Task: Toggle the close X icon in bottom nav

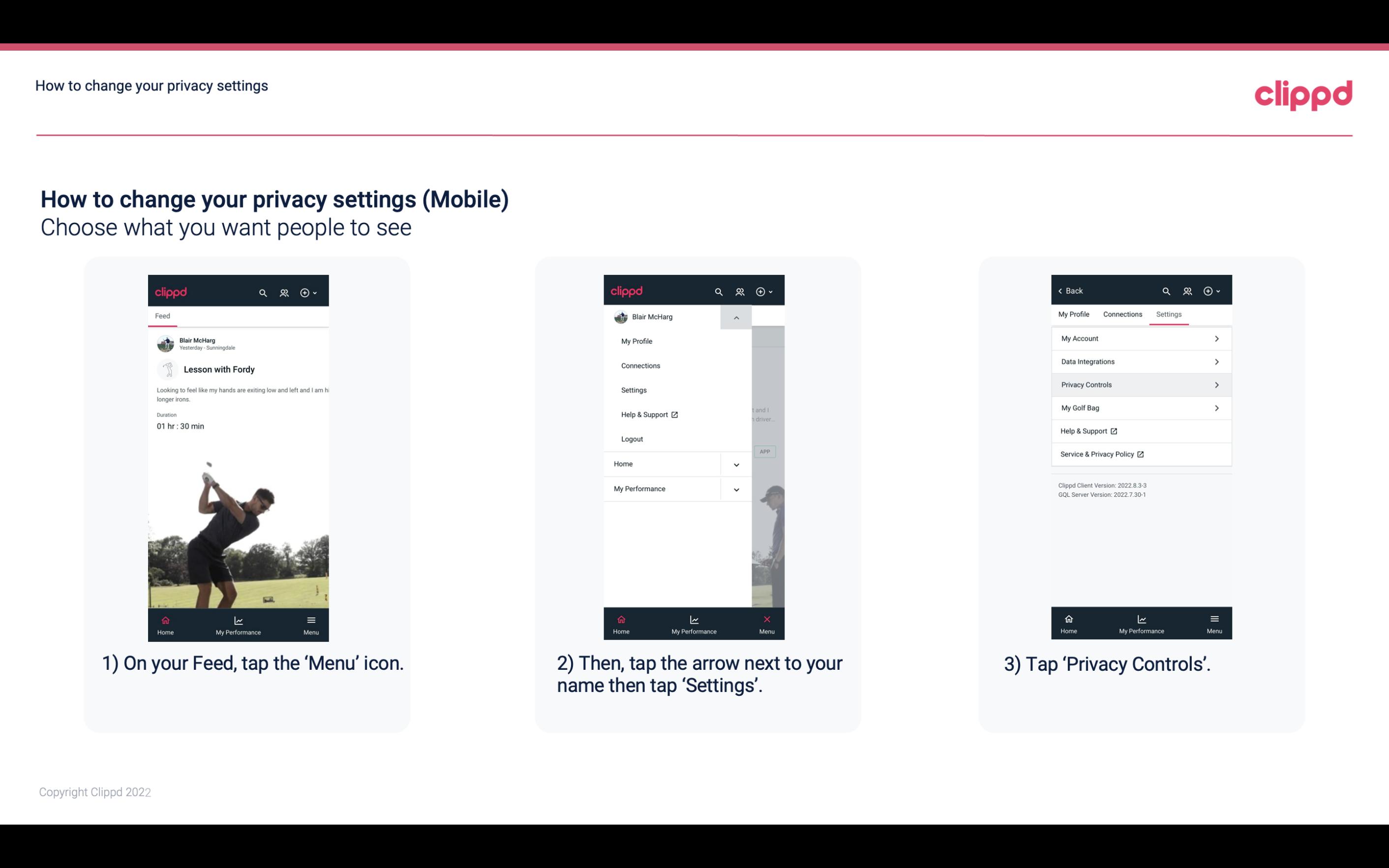Action: click(765, 619)
